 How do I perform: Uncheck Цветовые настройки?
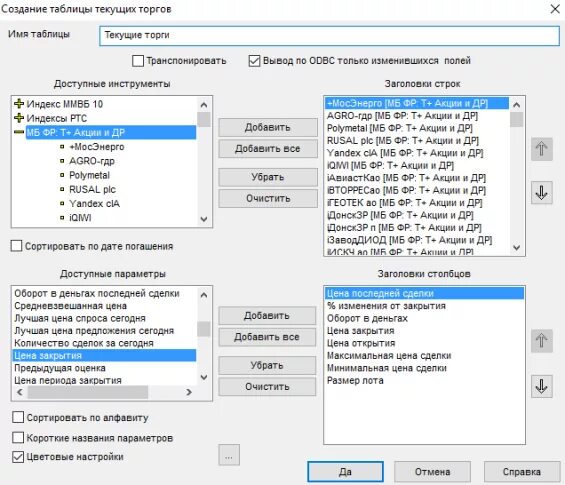click(x=18, y=457)
